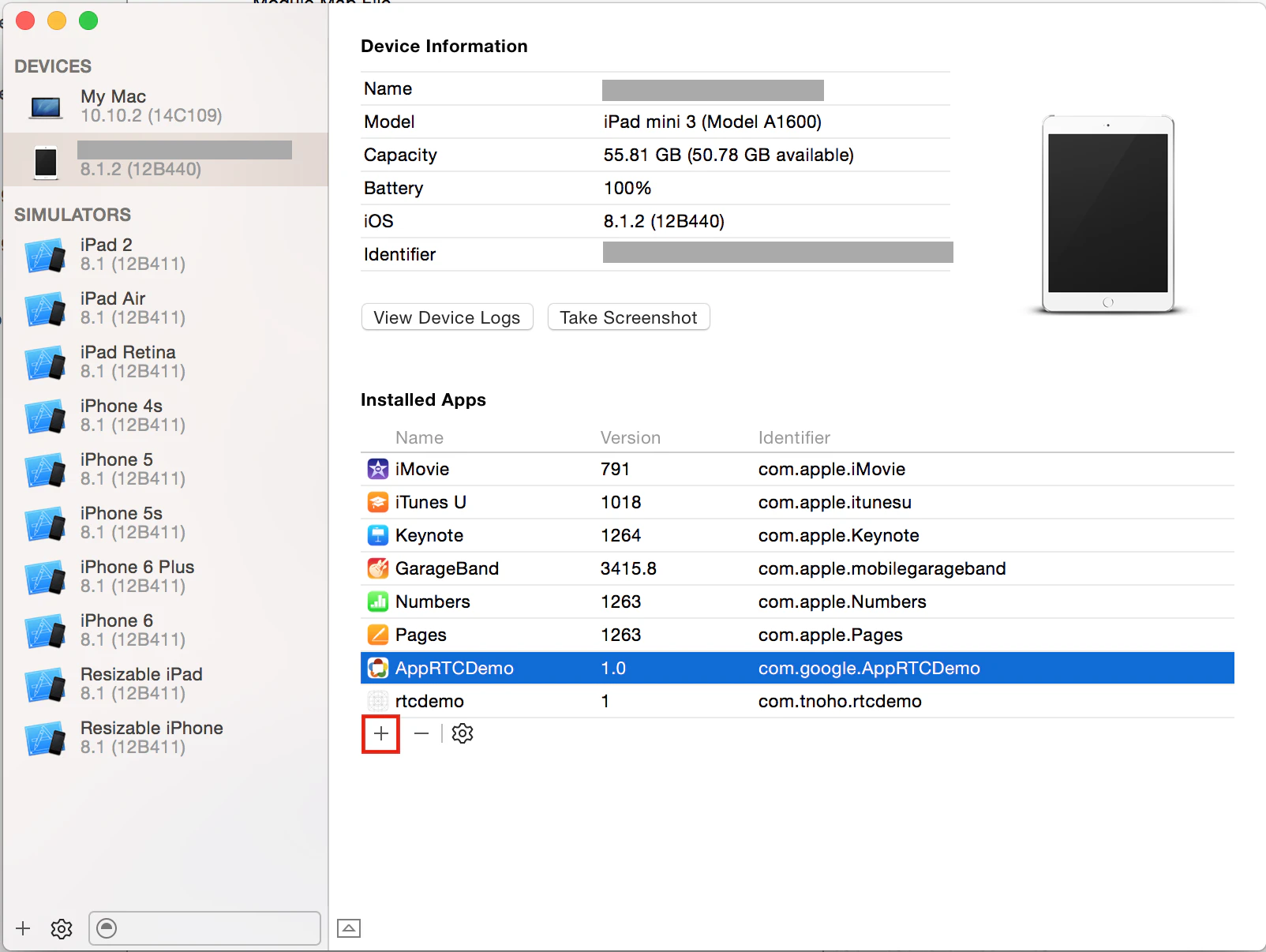Select the Resizable iPad simulator
The image size is (1266, 952).
[166, 684]
